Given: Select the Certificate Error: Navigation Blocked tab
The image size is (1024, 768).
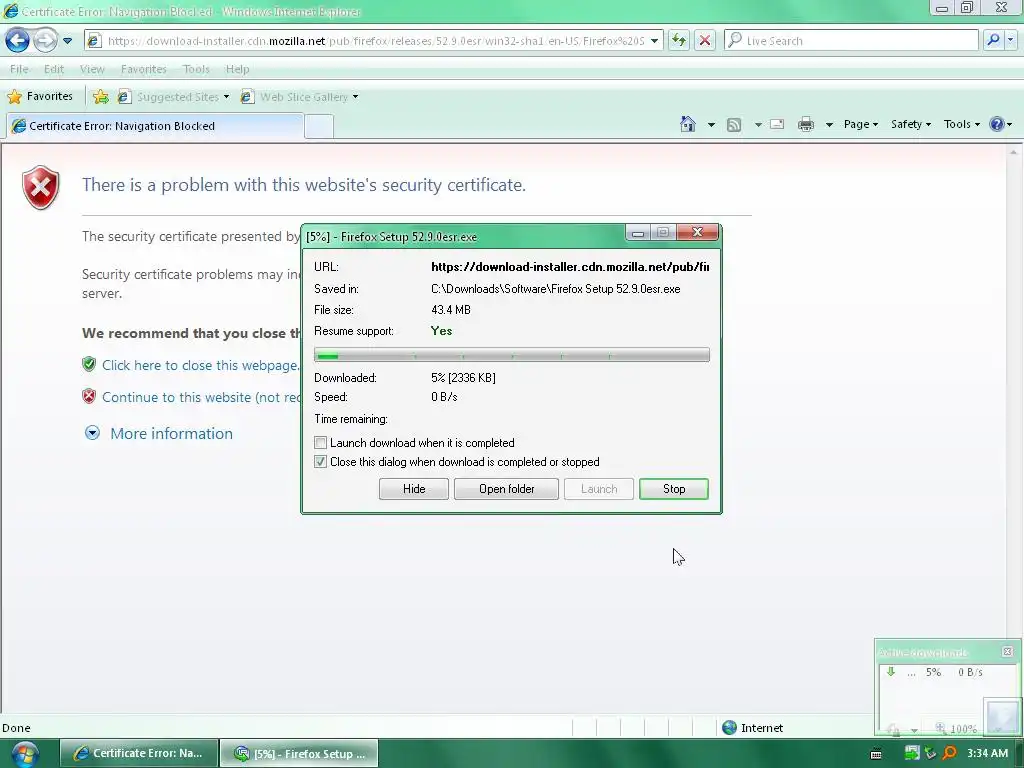Looking at the screenshot, I should [155, 126].
